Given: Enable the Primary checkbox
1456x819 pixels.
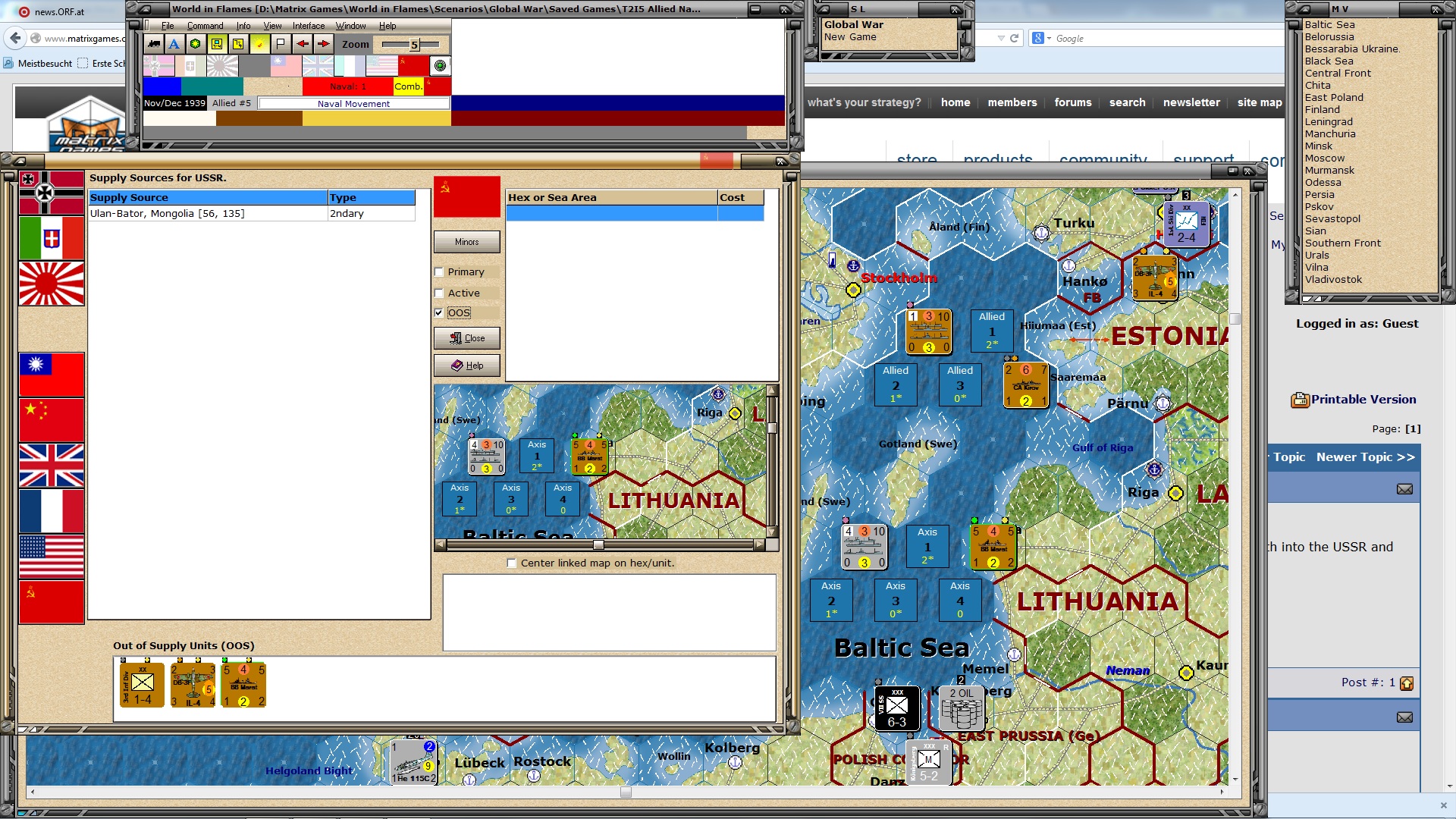Looking at the screenshot, I should tap(439, 272).
